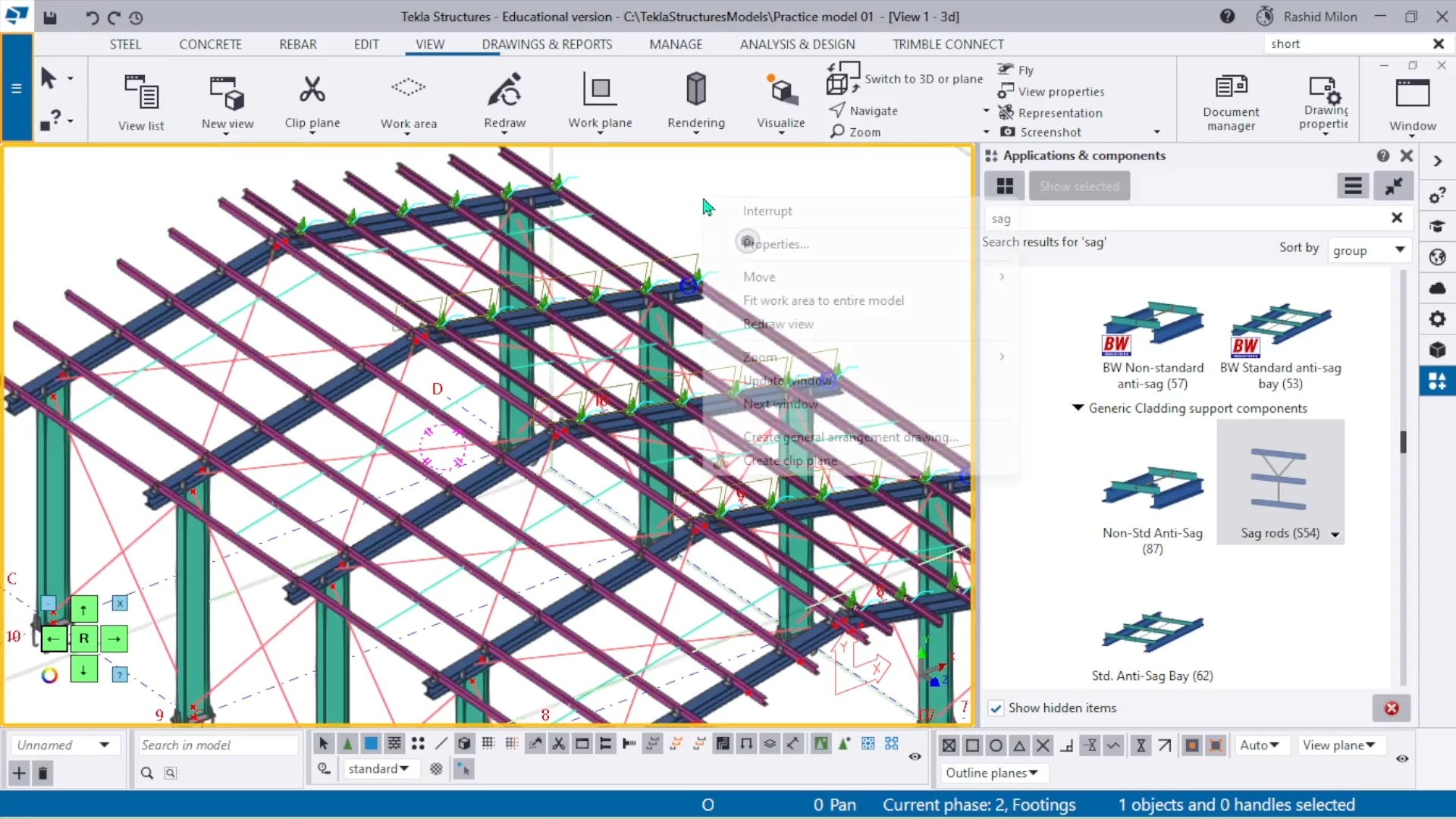Open the hamburger file menu

[x=16, y=88]
